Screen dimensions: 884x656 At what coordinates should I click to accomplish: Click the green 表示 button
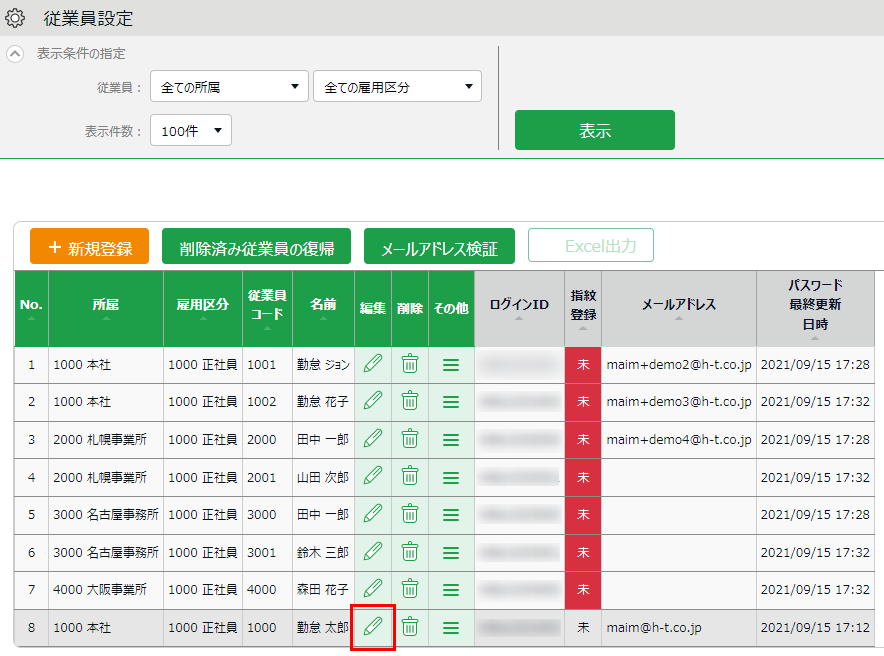pos(595,130)
